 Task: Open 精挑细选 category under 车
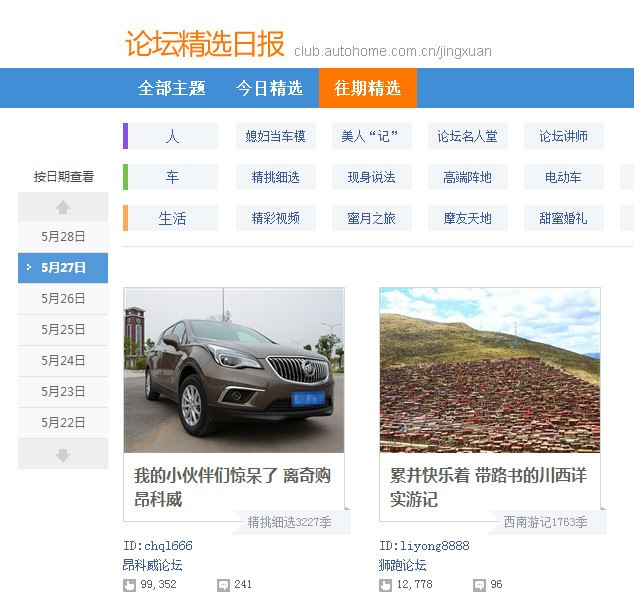275,178
